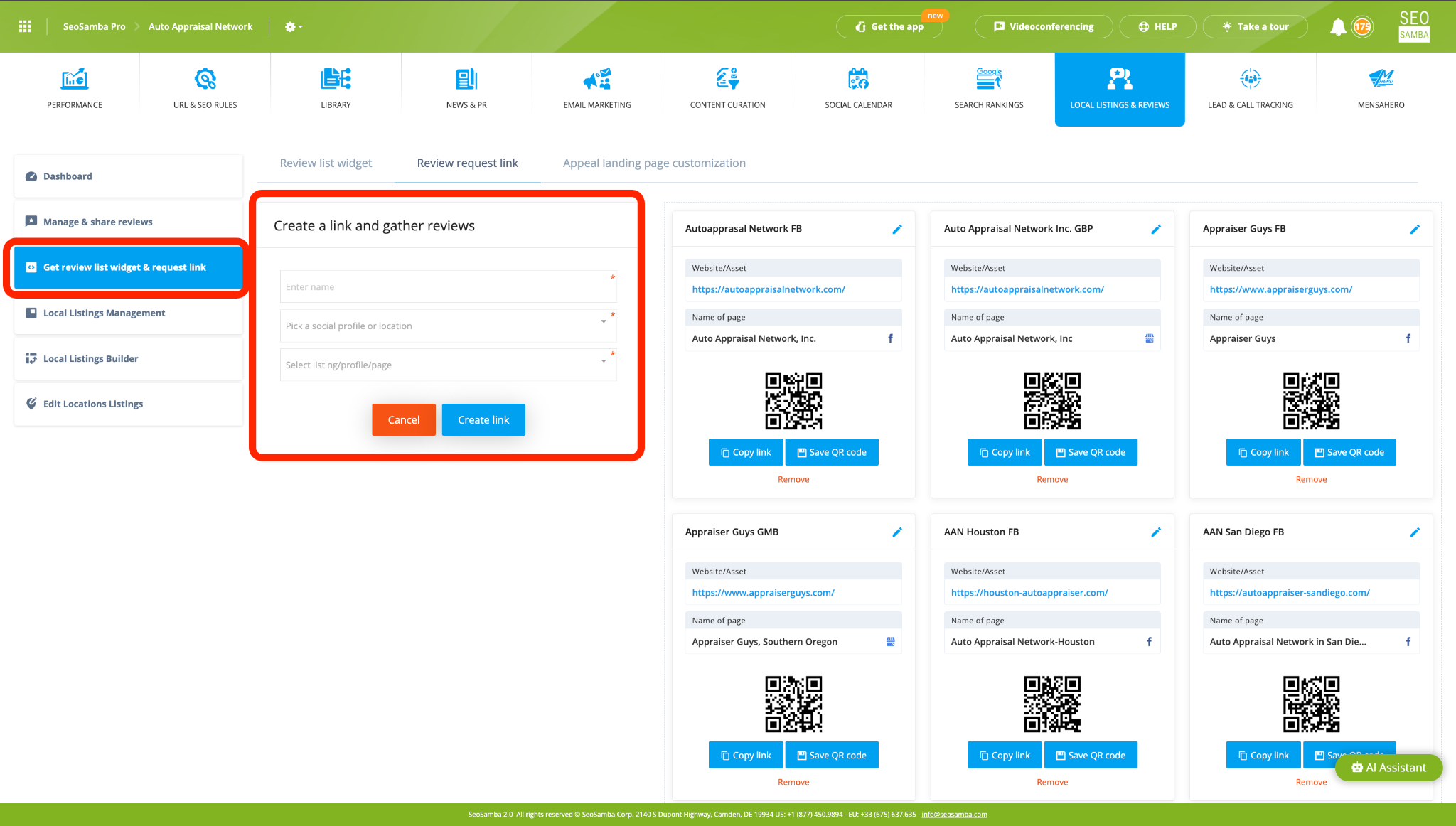Screen dimensions: 1456x826
Task: Open Local Listings Builder
Action: [x=128, y=358]
